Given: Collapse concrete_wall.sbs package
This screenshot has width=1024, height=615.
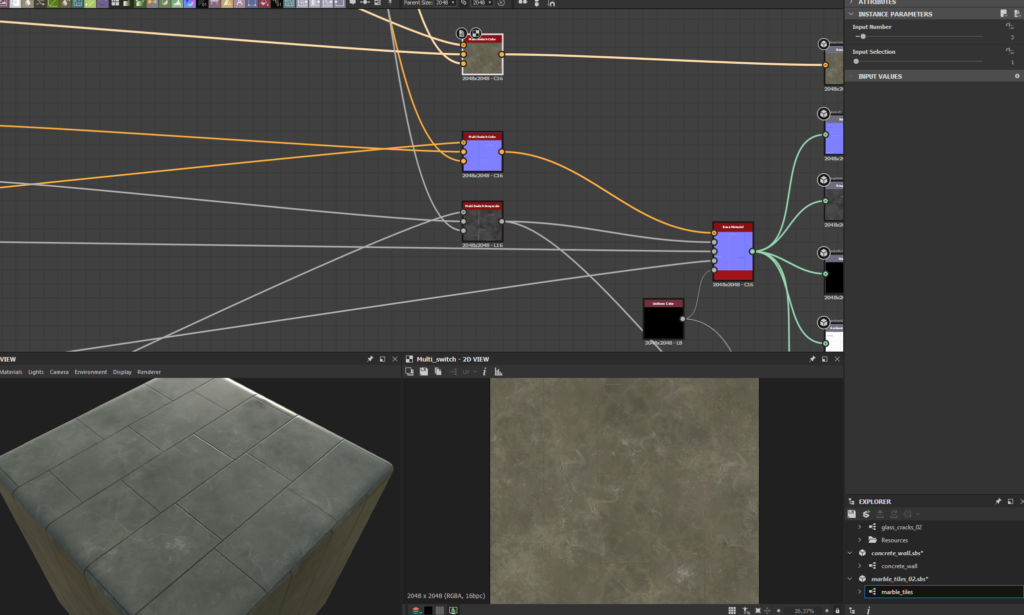Looking at the screenshot, I should click(850, 553).
